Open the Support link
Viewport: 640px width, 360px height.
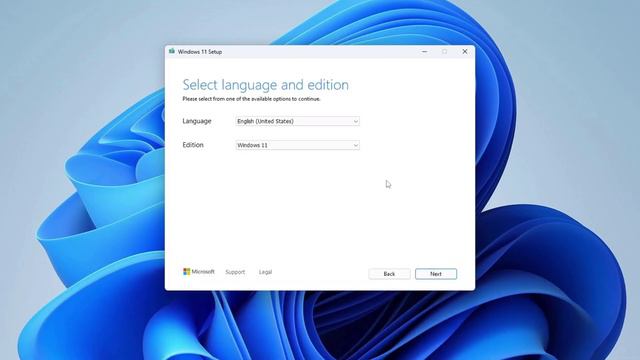235,272
